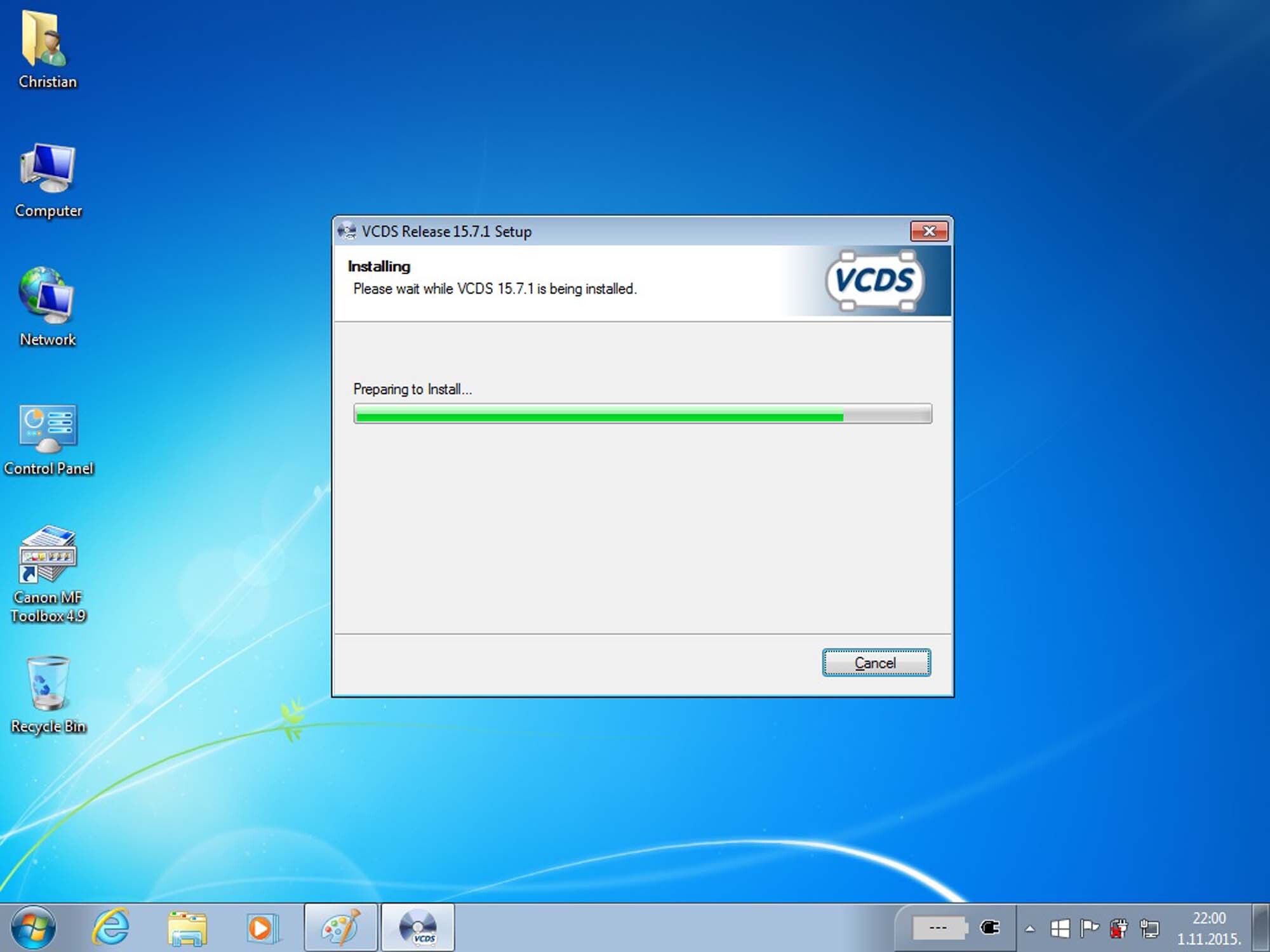Open the Windows Start menu
The height and width of the screenshot is (952, 1270).
[x=33, y=927]
